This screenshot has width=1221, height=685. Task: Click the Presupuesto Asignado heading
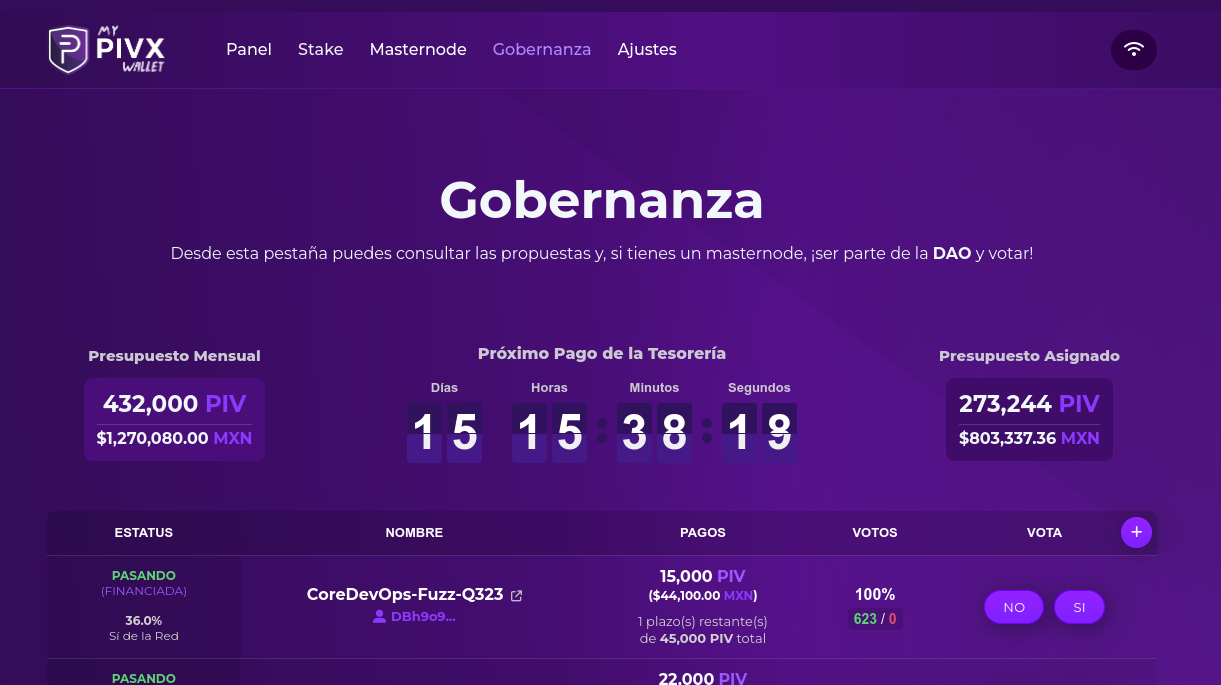pyautogui.click(x=1029, y=356)
